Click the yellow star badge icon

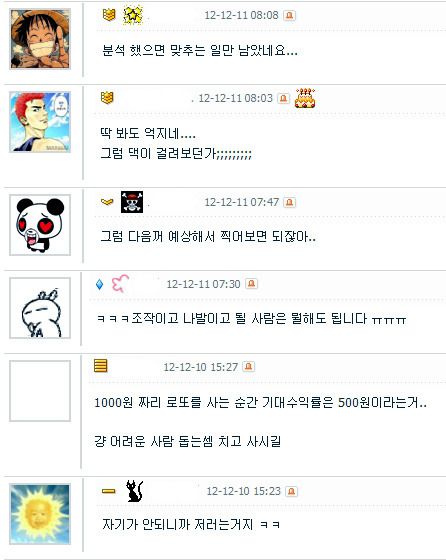click(x=133, y=15)
